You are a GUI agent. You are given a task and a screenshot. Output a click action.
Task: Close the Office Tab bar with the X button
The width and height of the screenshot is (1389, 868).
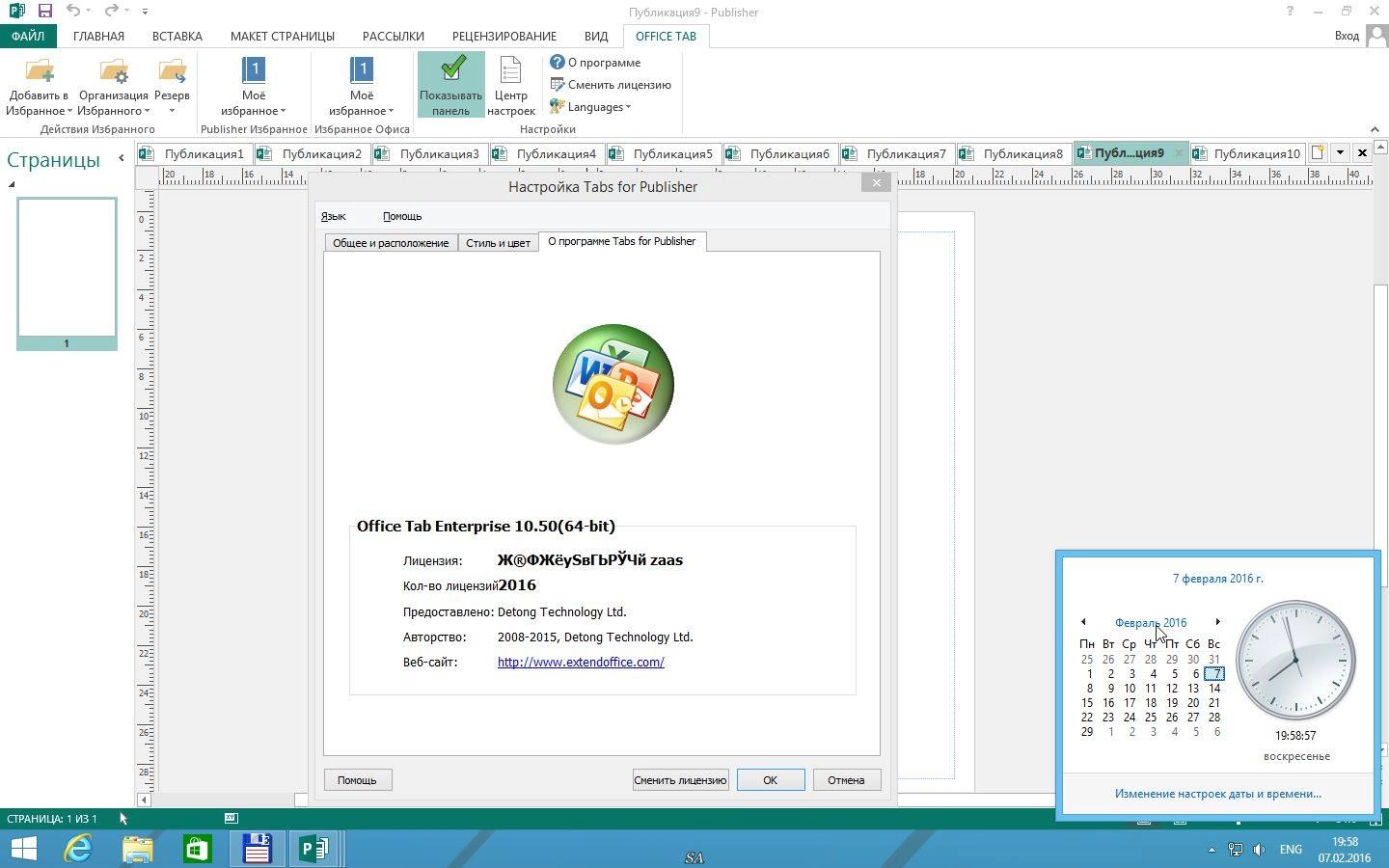1362,153
